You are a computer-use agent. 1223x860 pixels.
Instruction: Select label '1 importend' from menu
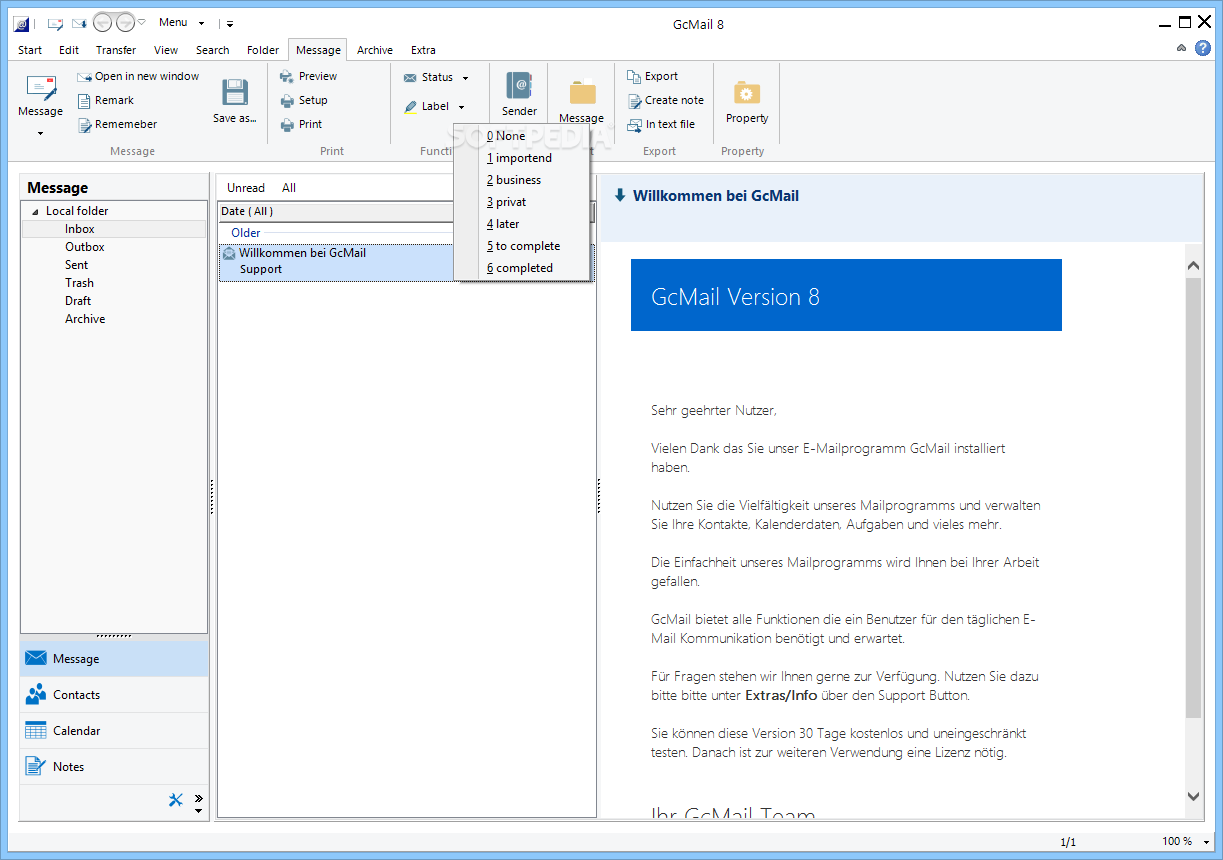(521, 158)
